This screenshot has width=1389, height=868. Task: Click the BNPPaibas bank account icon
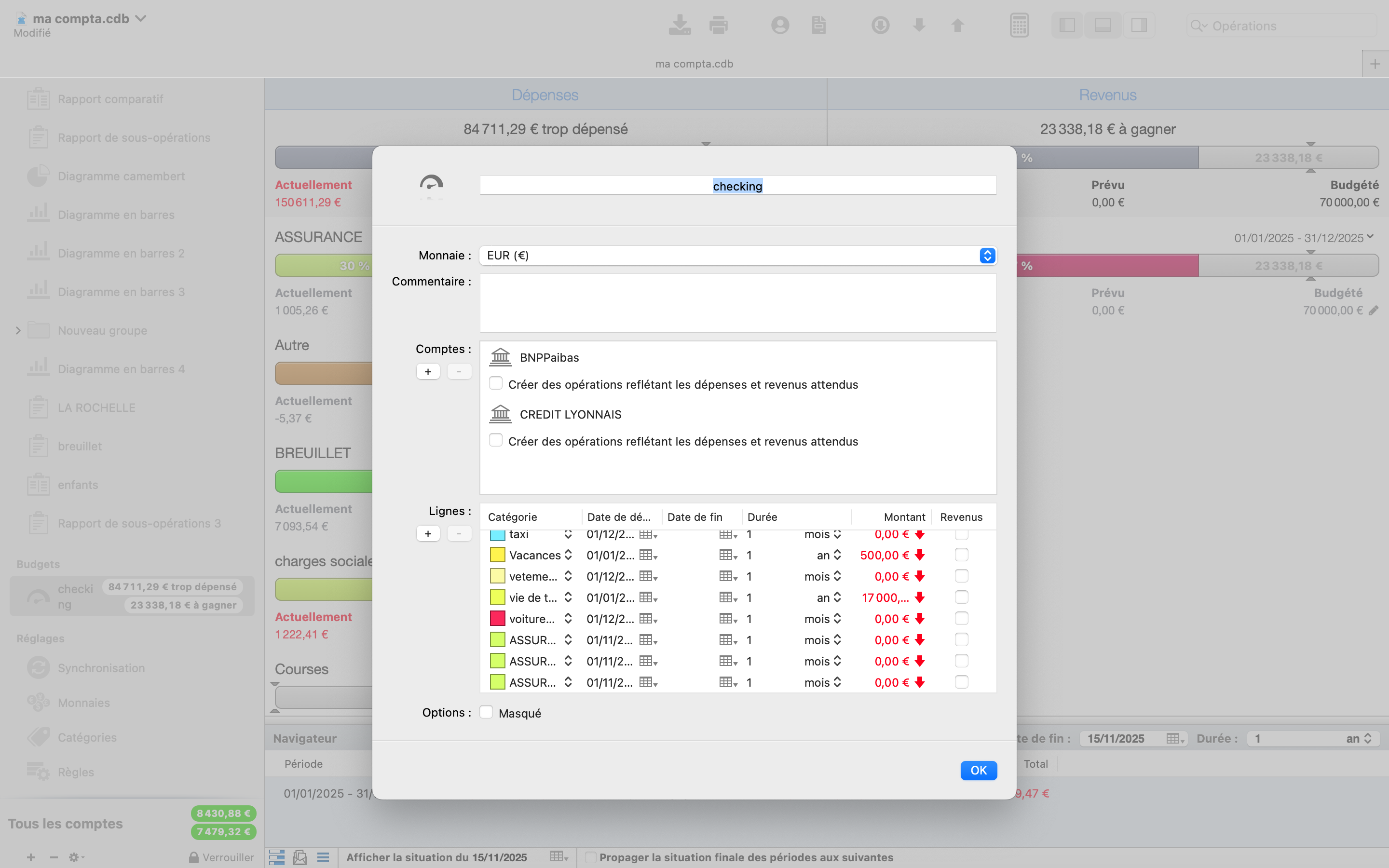tap(500, 357)
